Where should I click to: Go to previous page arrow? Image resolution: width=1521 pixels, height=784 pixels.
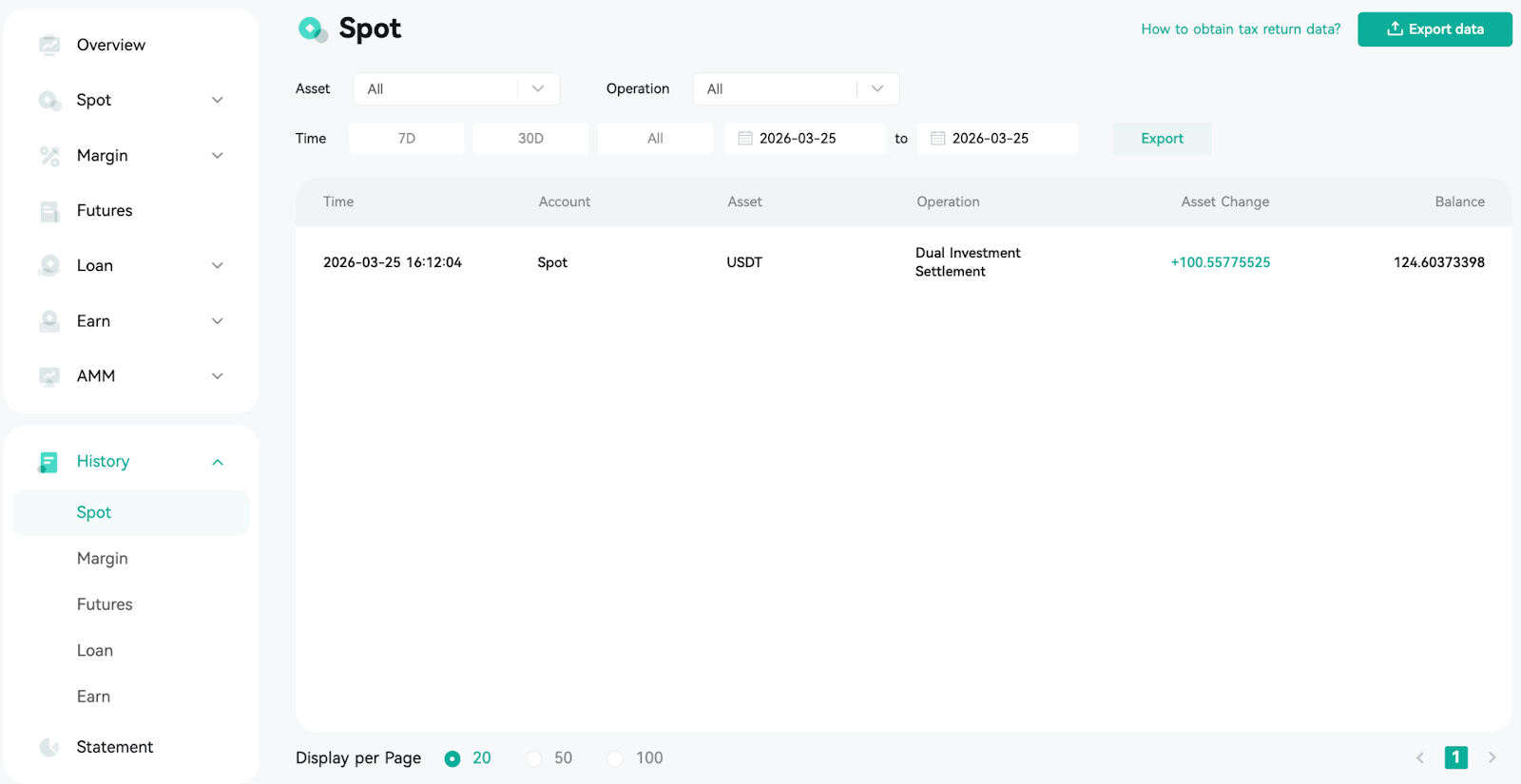[1420, 757]
